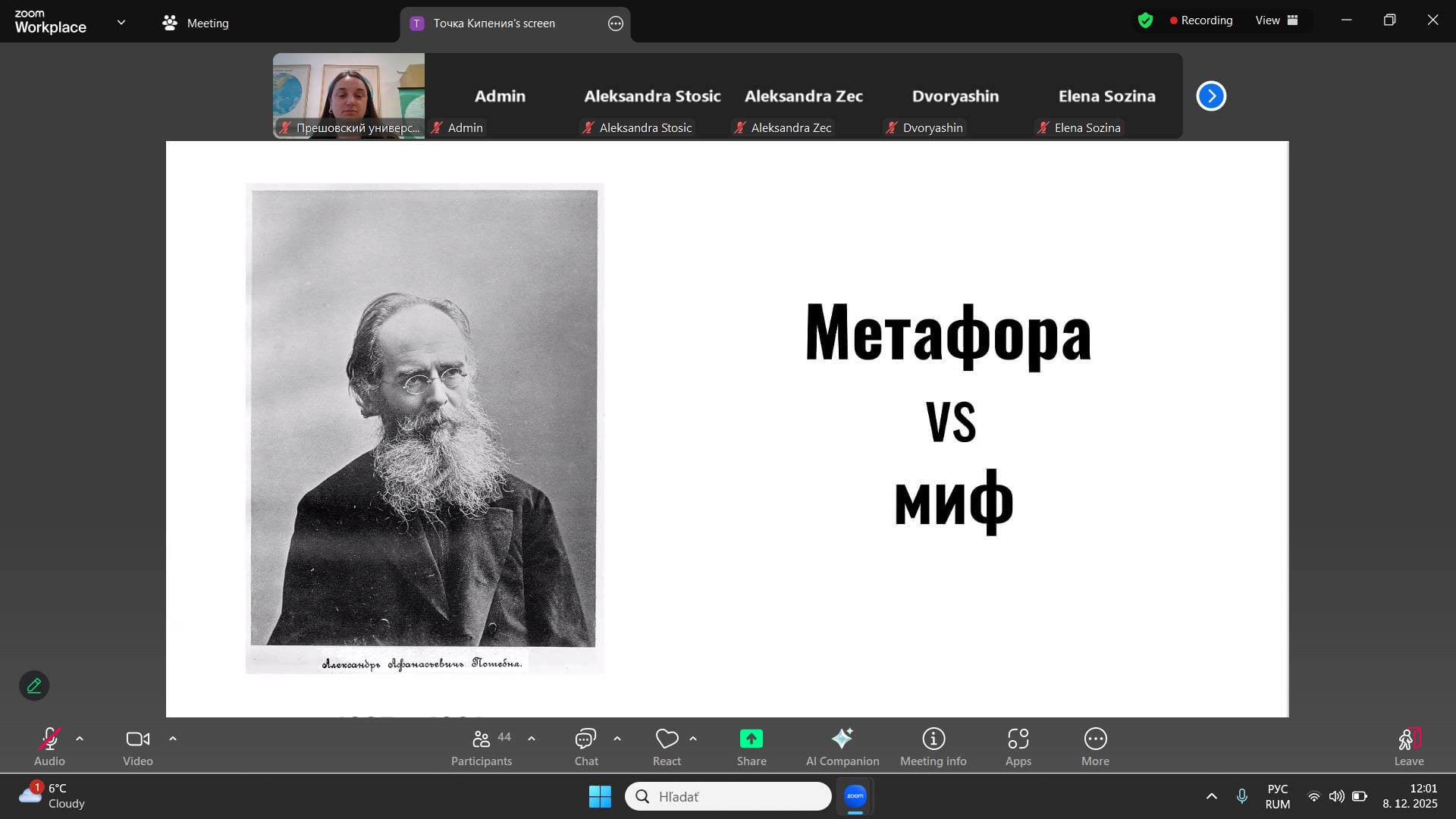Click the annotation pencil icon
The image size is (1456, 819).
pyautogui.click(x=34, y=686)
